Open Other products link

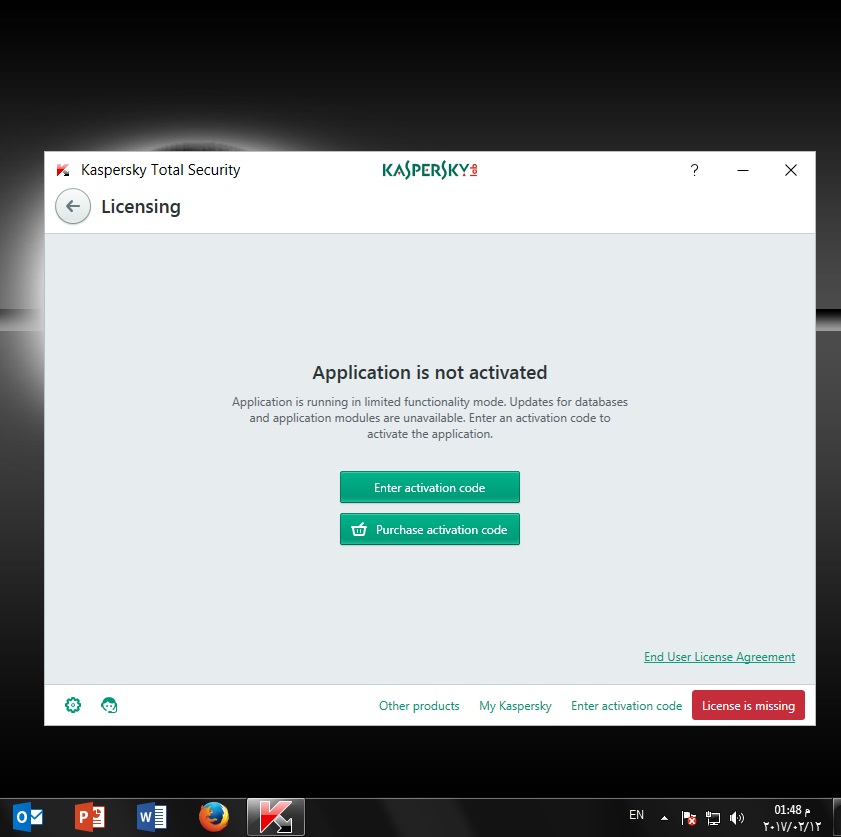419,706
